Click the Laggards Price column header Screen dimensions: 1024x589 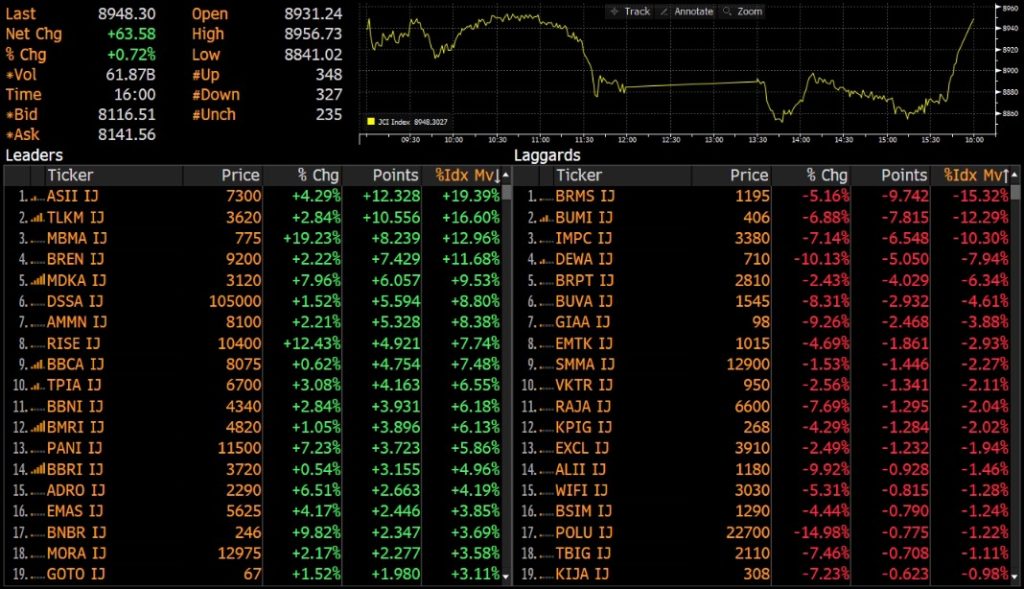(748, 175)
